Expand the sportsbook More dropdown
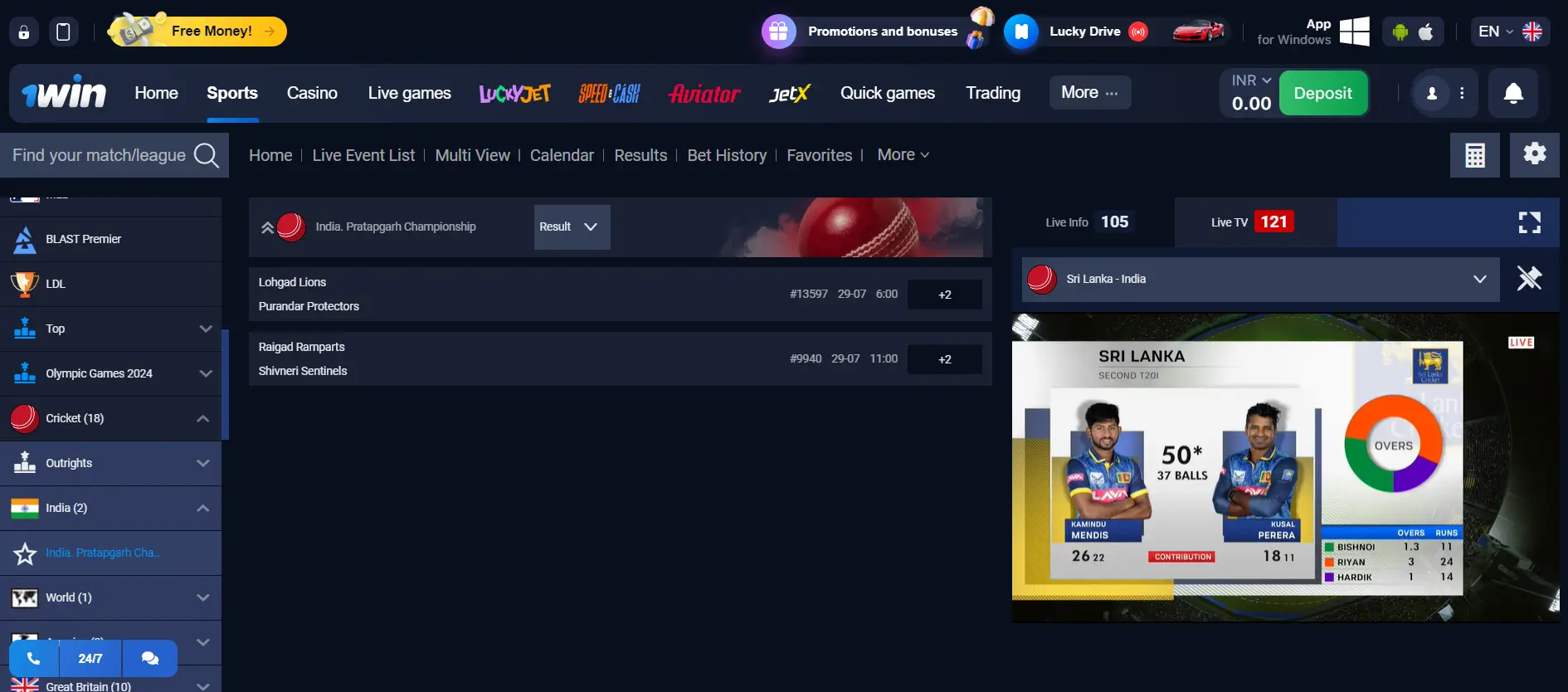The height and width of the screenshot is (692, 1568). point(903,154)
